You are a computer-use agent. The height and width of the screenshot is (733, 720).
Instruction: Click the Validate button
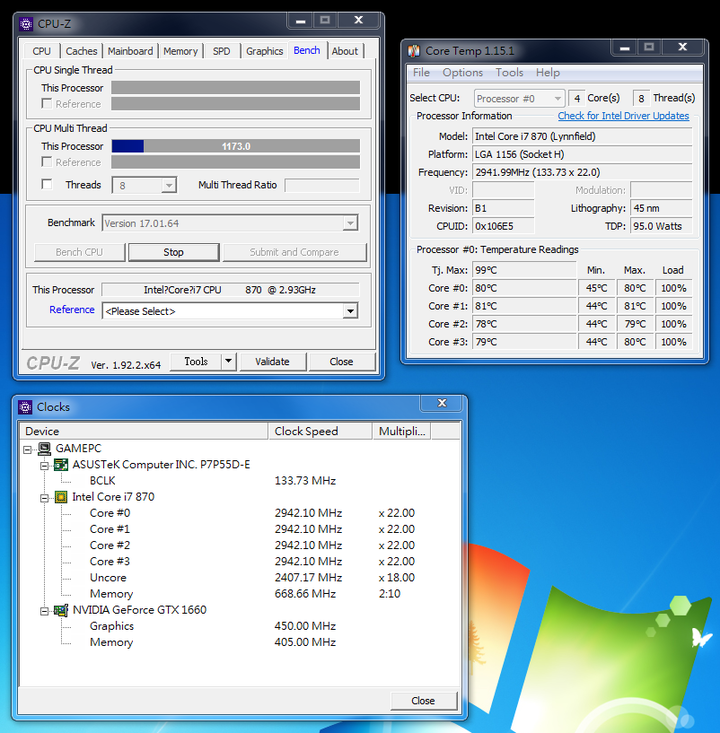click(x=273, y=361)
